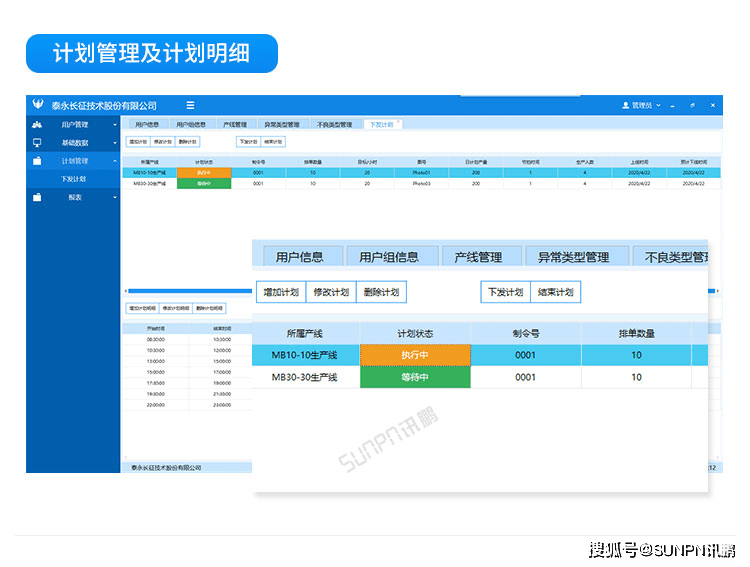
Task: Select the 08:30:00 start time detail row
Action: point(155,339)
